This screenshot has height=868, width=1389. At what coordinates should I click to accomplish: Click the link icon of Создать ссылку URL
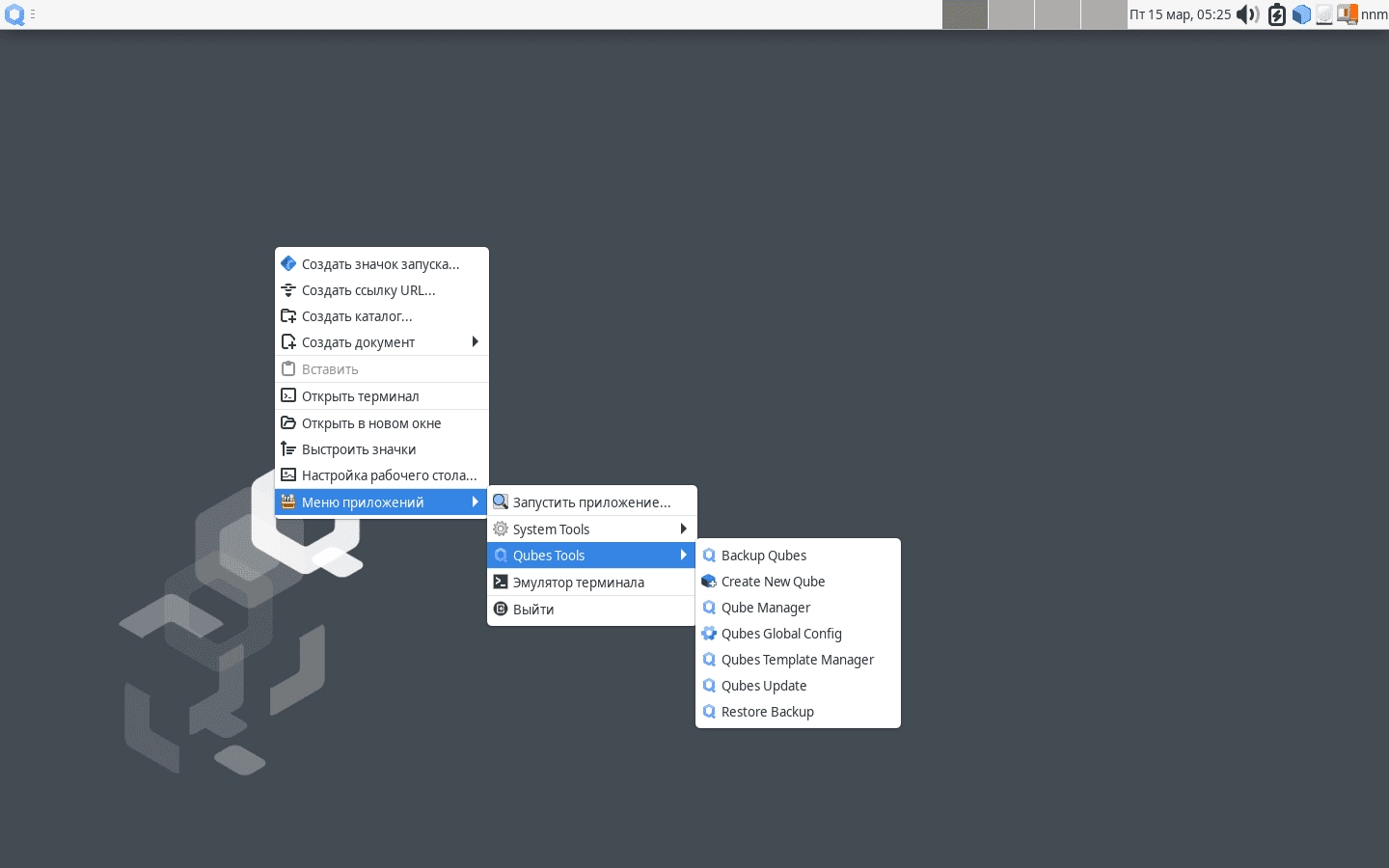click(x=288, y=289)
